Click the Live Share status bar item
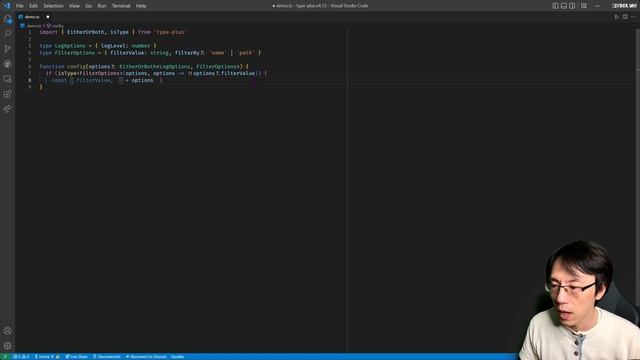Screen dimensions: 640x360 [76, 357]
